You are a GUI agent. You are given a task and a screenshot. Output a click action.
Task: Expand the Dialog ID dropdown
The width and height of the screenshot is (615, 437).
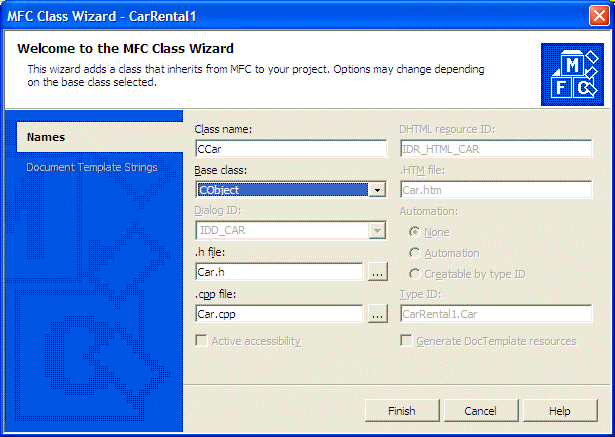pyautogui.click(x=377, y=231)
